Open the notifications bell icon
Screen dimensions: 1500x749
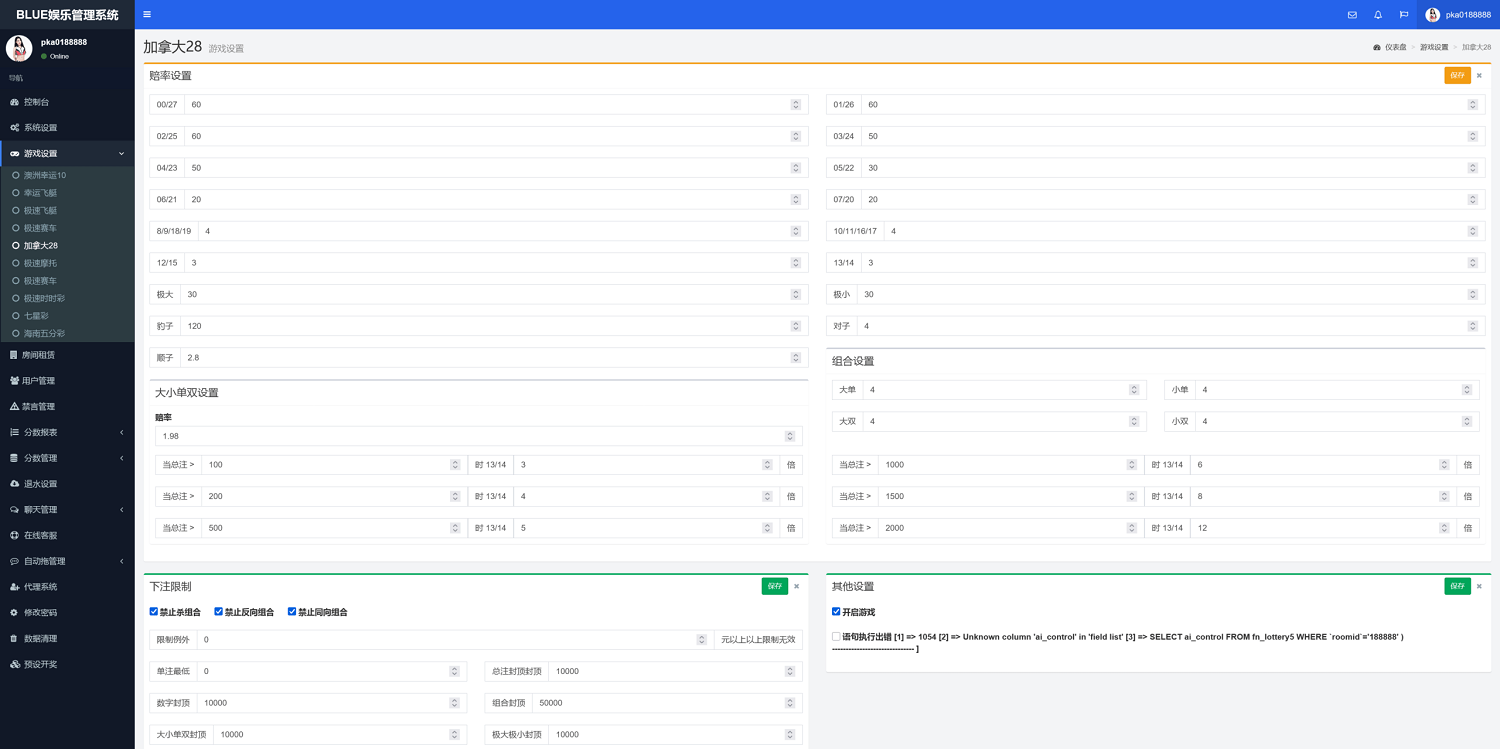pyautogui.click(x=1378, y=15)
